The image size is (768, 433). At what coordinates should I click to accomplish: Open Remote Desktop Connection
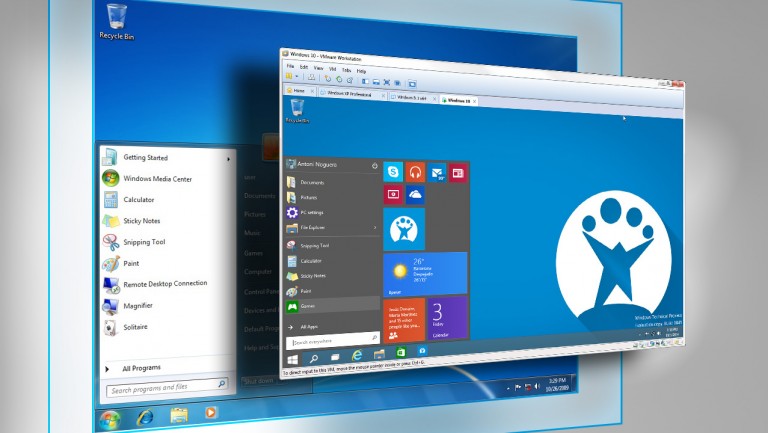[x=164, y=284]
